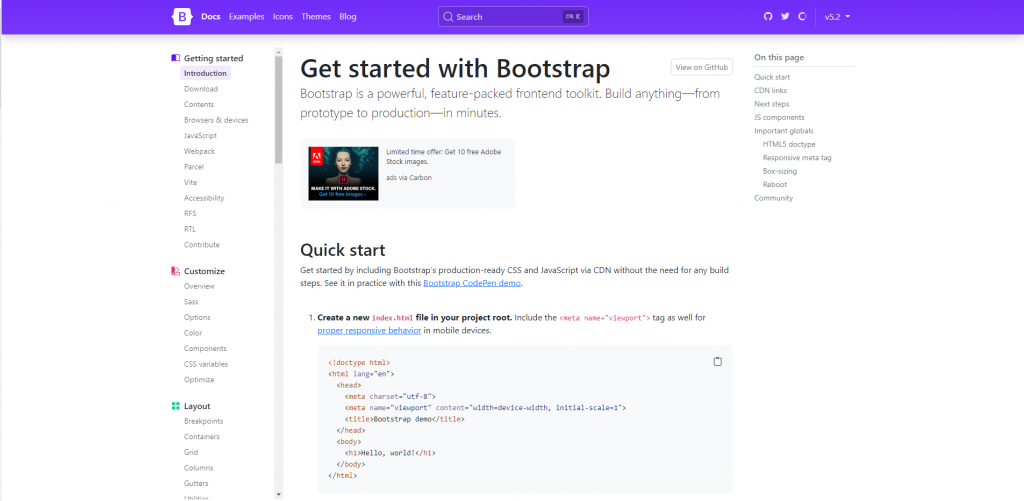Open Docs in the top navbar
Image resolution: width=1024 pixels, height=501 pixels.
[x=211, y=16]
